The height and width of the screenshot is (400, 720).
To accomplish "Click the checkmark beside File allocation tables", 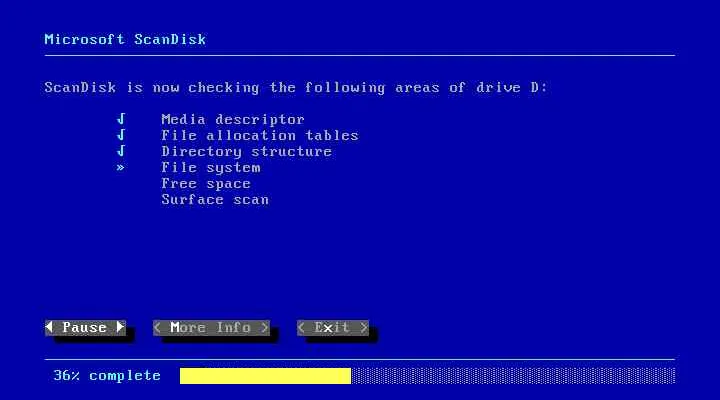I will (121, 135).
